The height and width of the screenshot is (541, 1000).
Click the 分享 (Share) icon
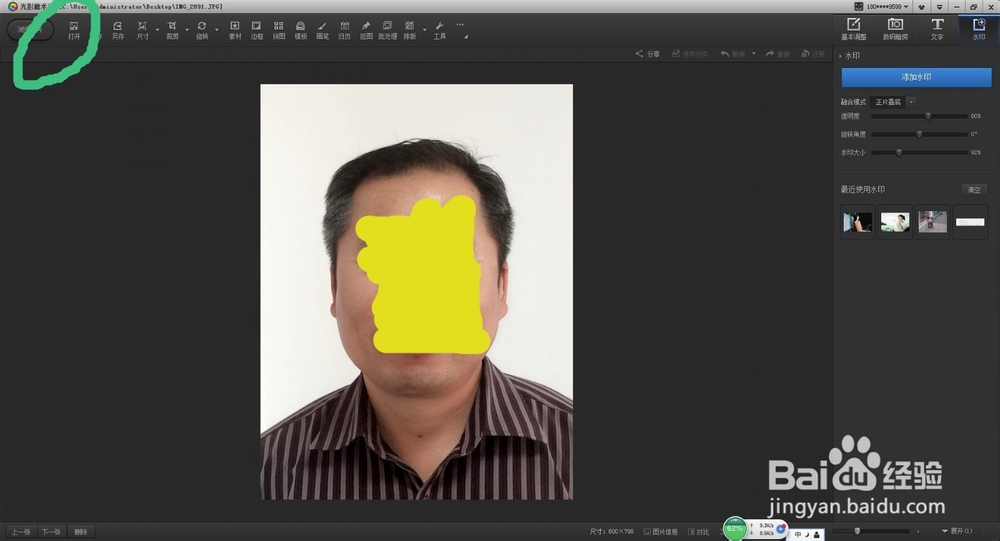click(x=647, y=54)
